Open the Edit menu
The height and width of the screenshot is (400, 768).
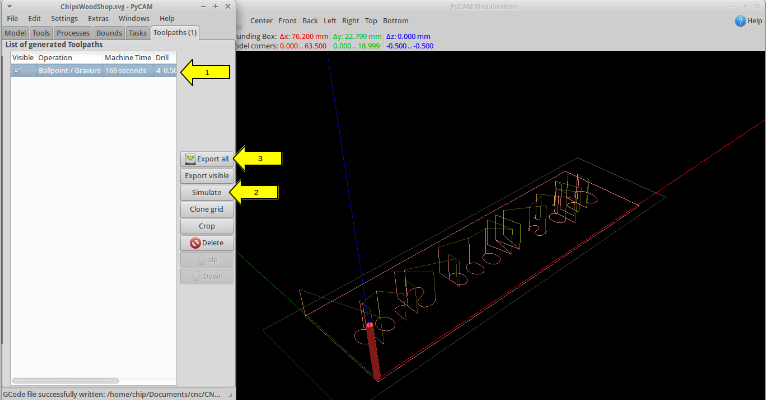click(34, 19)
